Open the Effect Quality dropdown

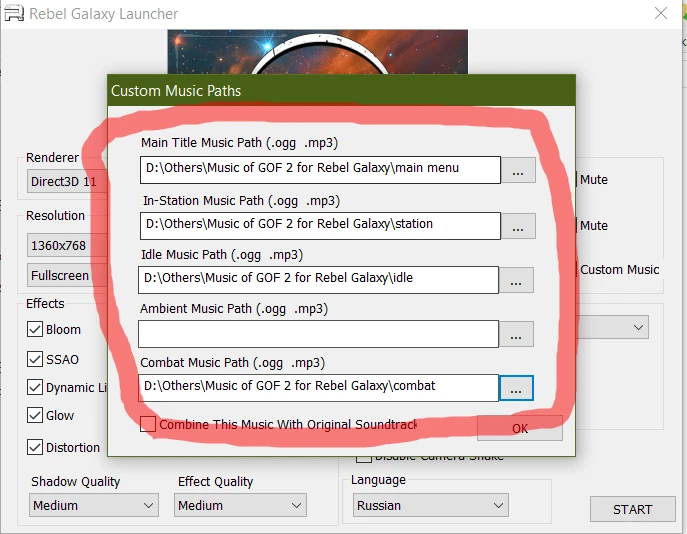[240, 505]
